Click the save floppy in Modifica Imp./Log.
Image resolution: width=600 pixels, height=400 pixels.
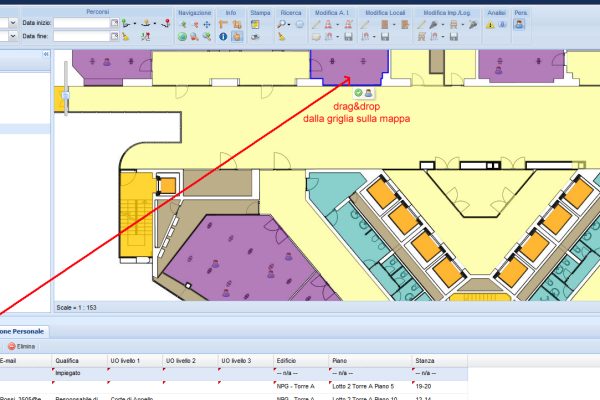[454, 37]
